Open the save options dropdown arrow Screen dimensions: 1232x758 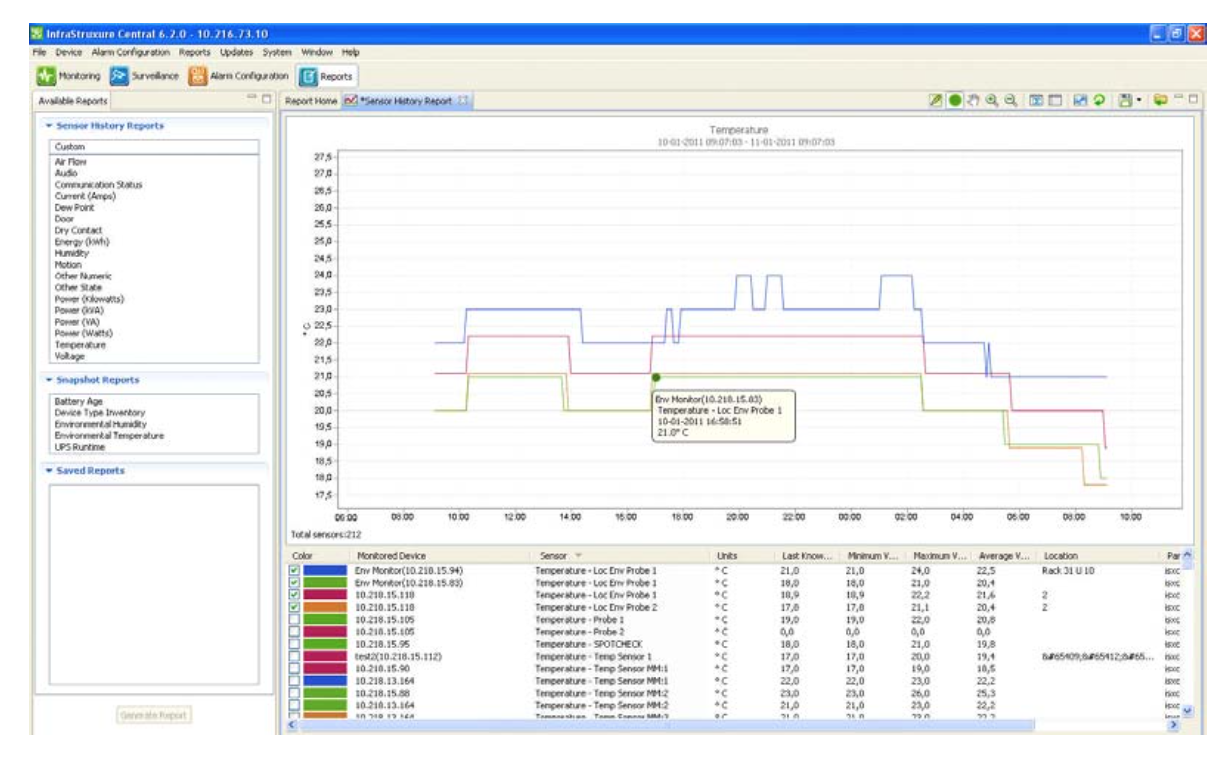point(1138,102)
